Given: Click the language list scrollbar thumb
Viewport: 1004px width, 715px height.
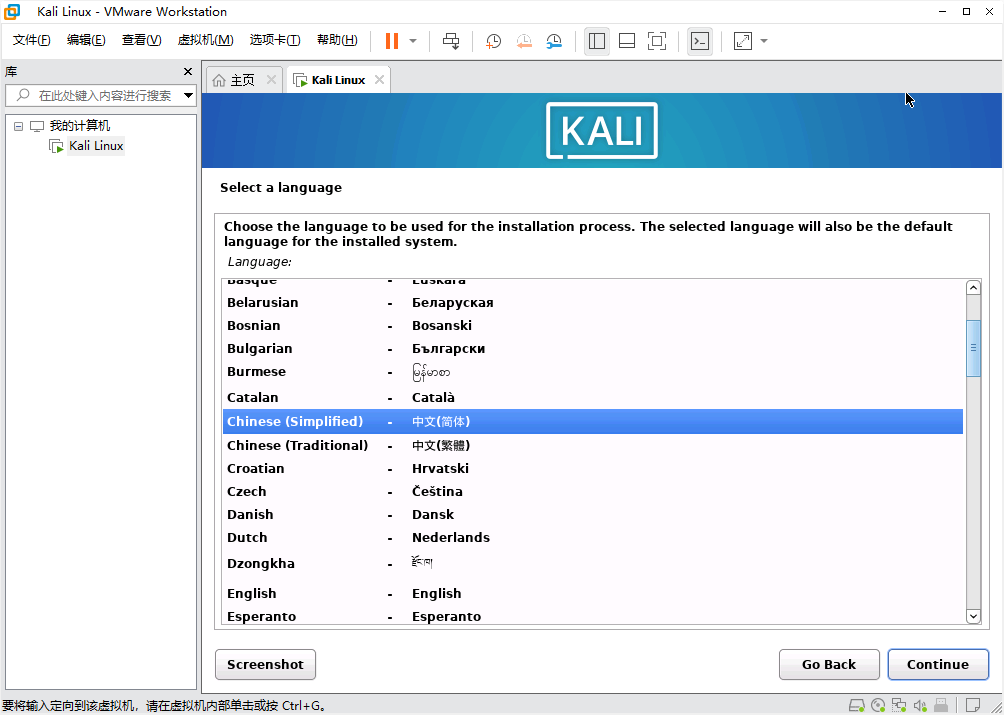Looking at the screenshot, I should [x=973, y=348].
